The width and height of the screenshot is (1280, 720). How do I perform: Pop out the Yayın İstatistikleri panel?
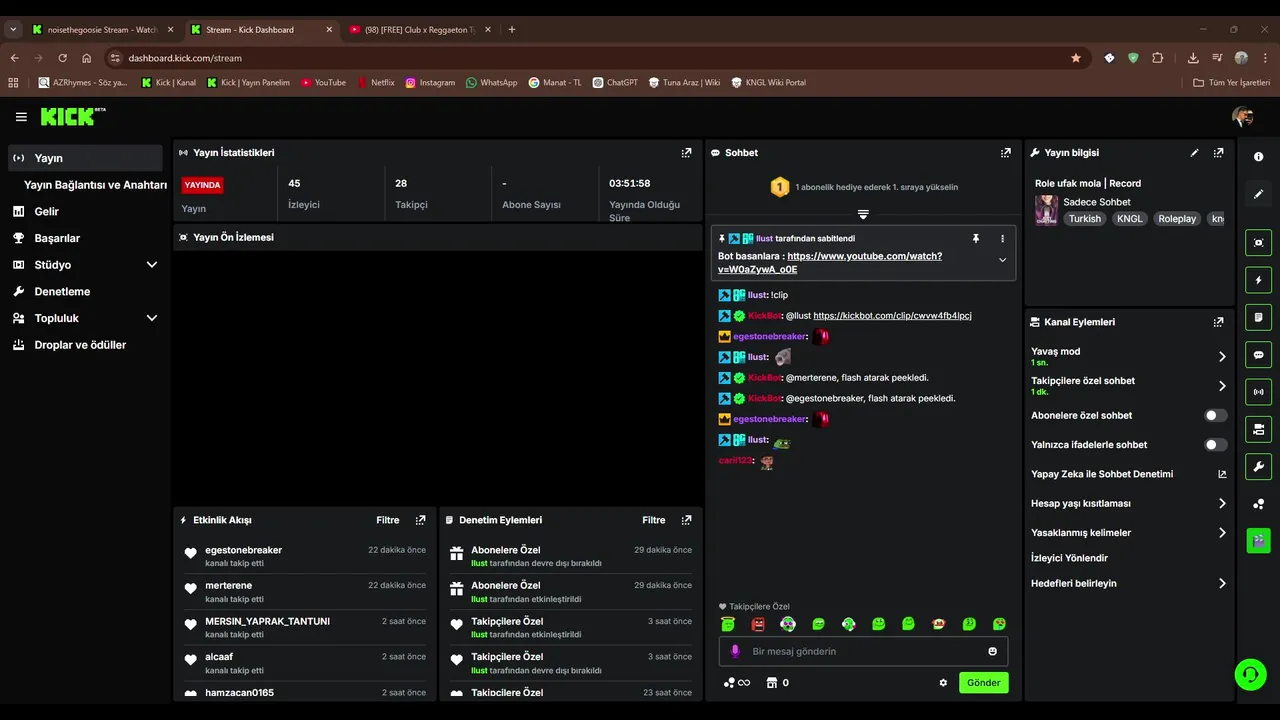(x=686, y=153)
